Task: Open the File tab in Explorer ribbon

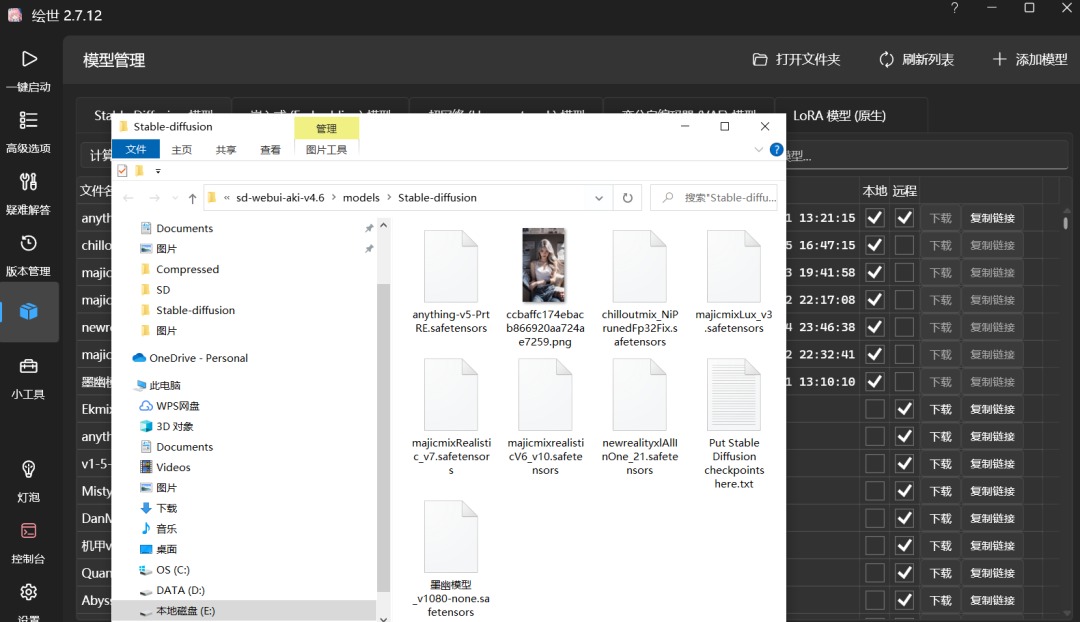Action: point(136,149)
